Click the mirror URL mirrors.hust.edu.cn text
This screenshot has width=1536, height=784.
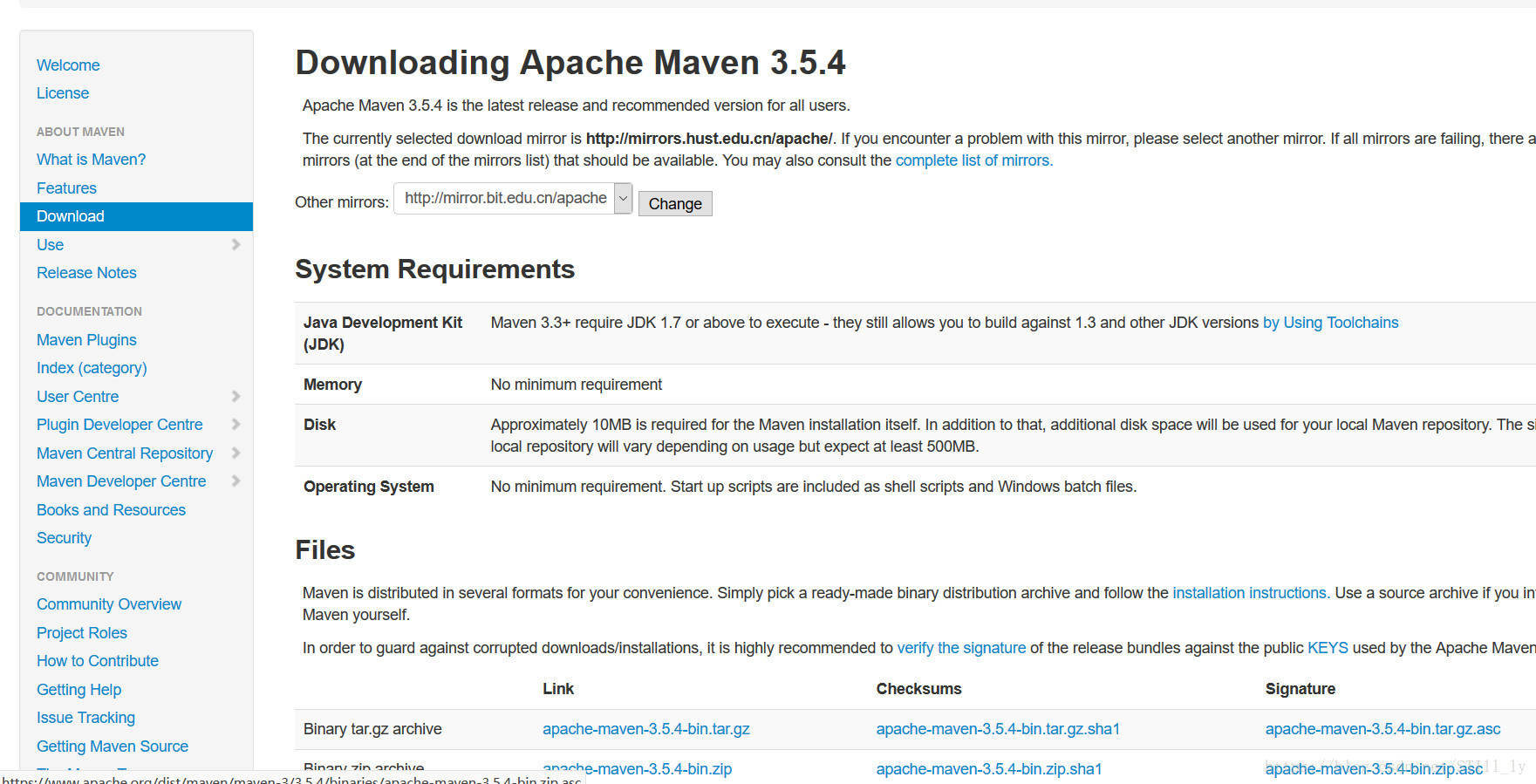[x=709, y=139]
